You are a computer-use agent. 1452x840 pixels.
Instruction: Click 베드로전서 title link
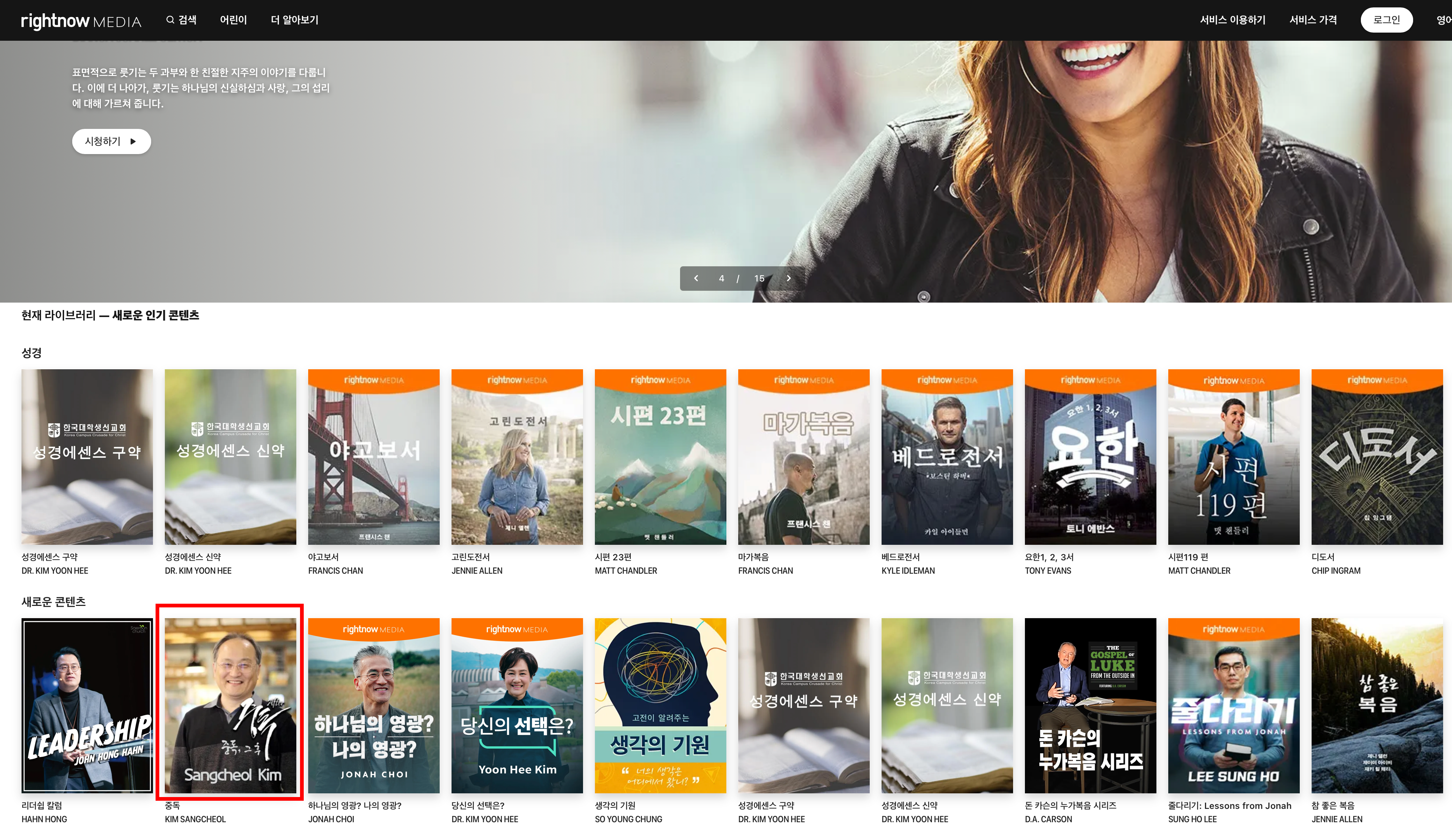pos(900,557)
